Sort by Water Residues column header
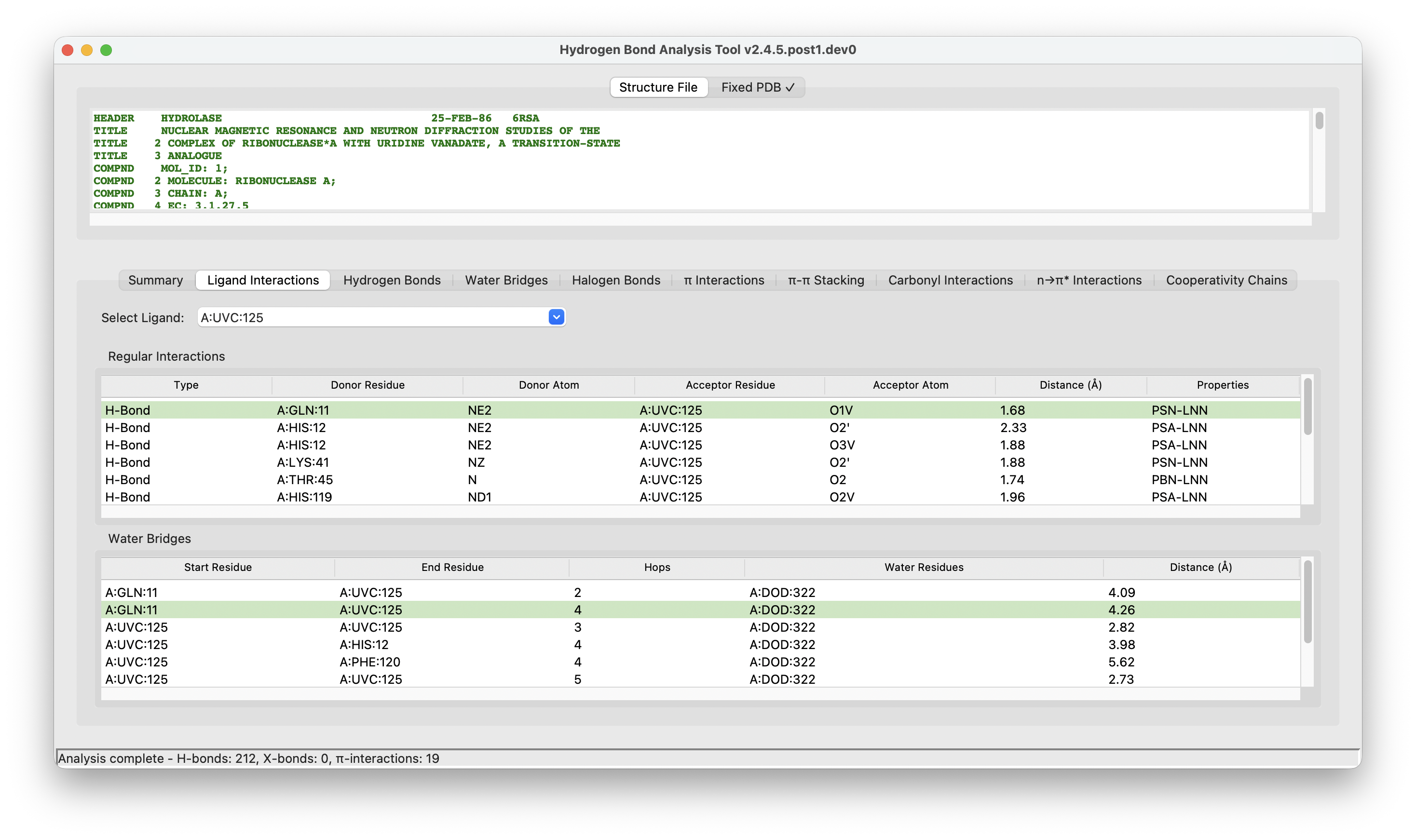This screenshot has height=840, width=1416. [924, 567]
